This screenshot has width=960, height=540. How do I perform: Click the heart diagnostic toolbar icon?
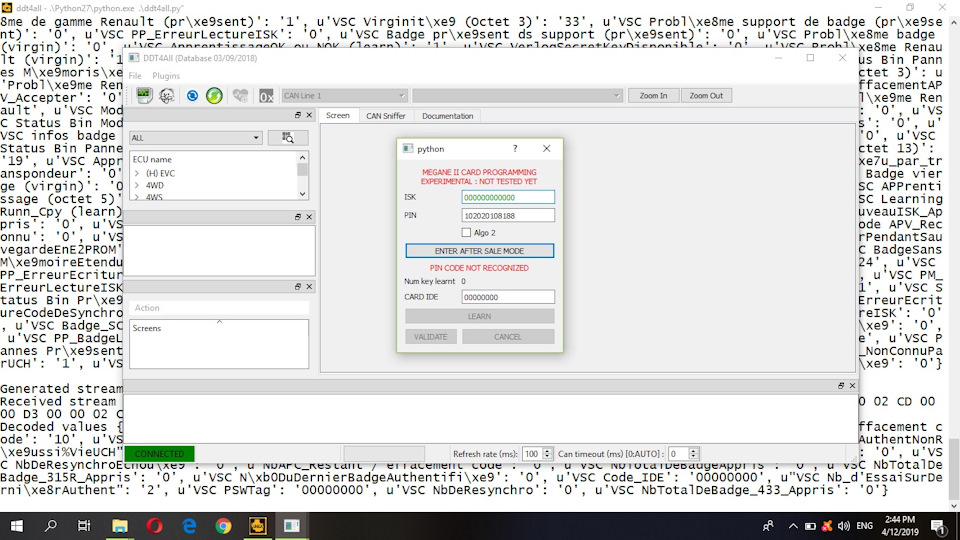pos(240,96)
